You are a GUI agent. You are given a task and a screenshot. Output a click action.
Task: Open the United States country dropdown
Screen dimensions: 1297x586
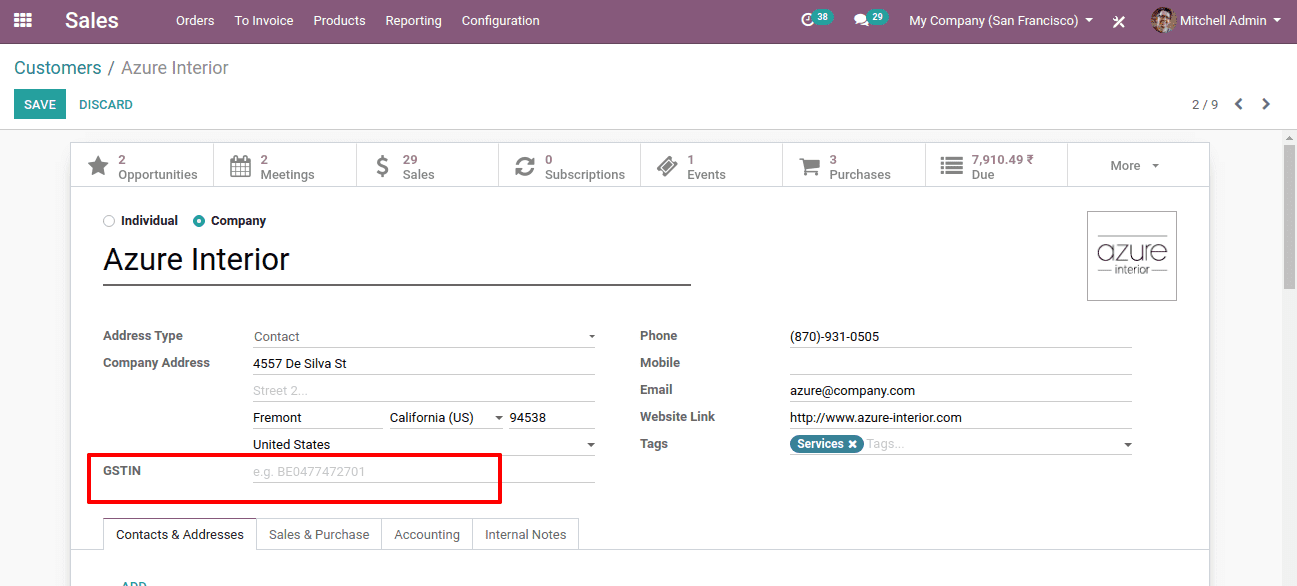(424, 445)
